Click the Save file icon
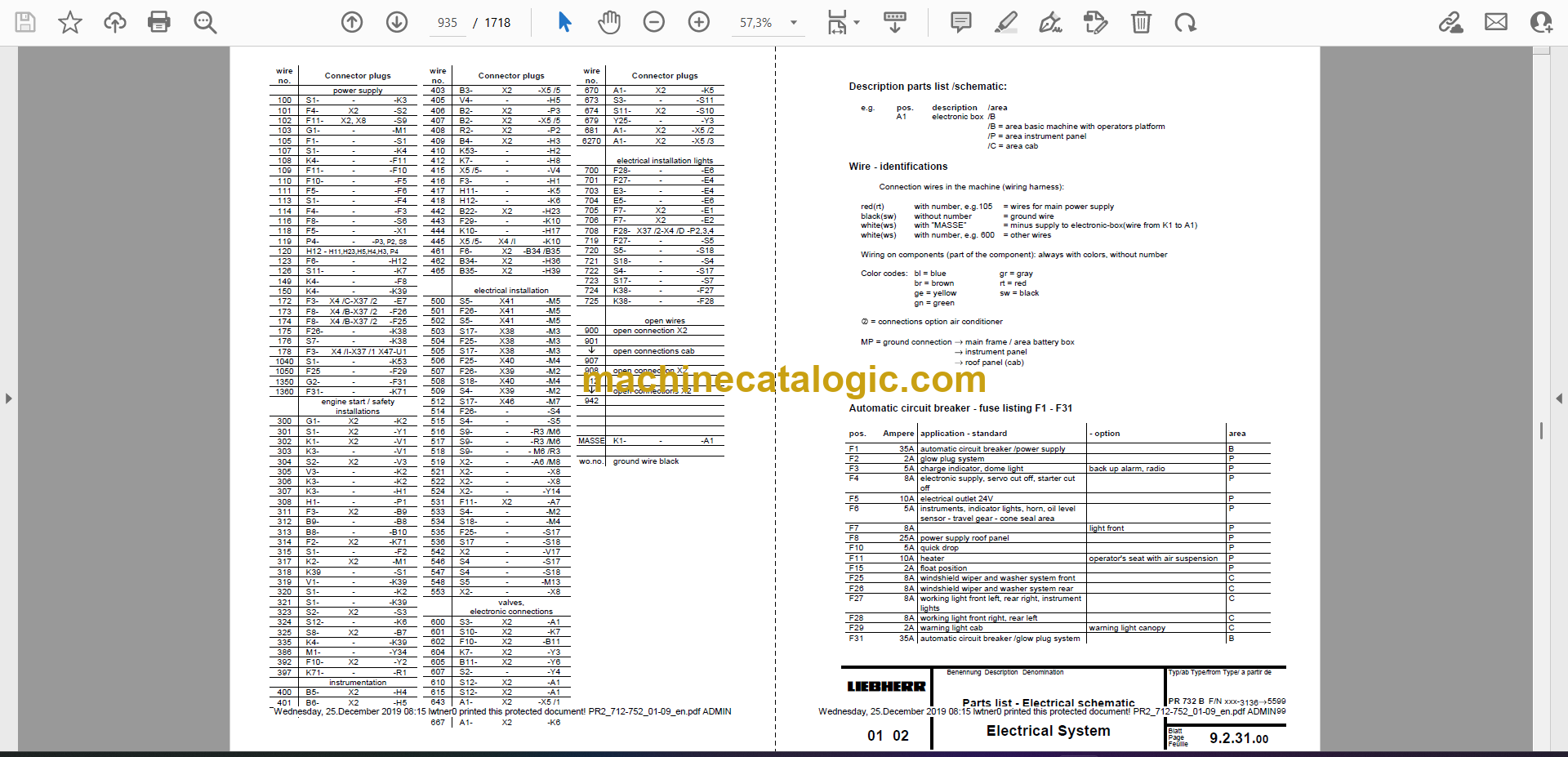Viewport: 1568px width, 757px height. tap(25, 22)
